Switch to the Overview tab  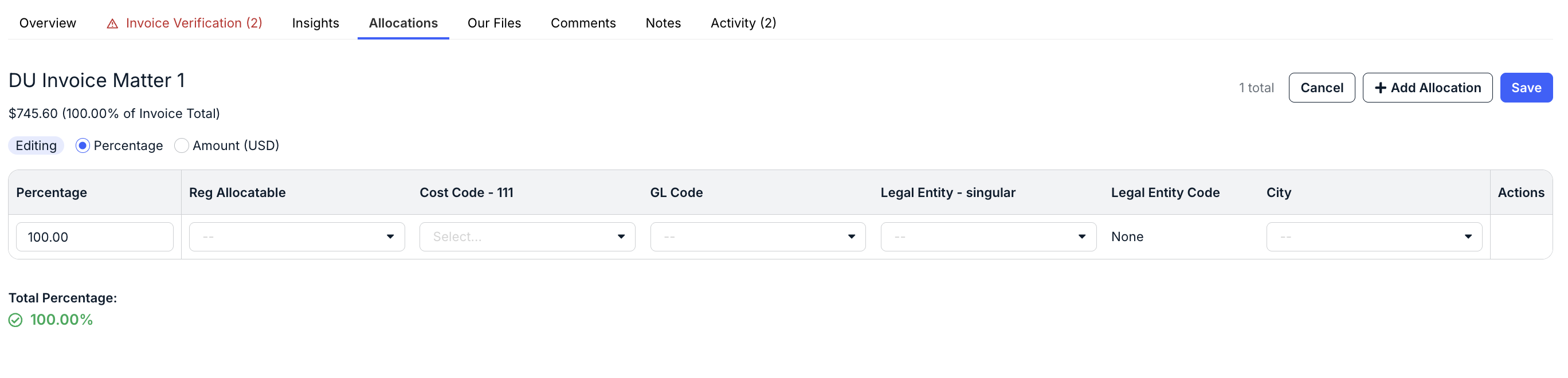(48, 23)
